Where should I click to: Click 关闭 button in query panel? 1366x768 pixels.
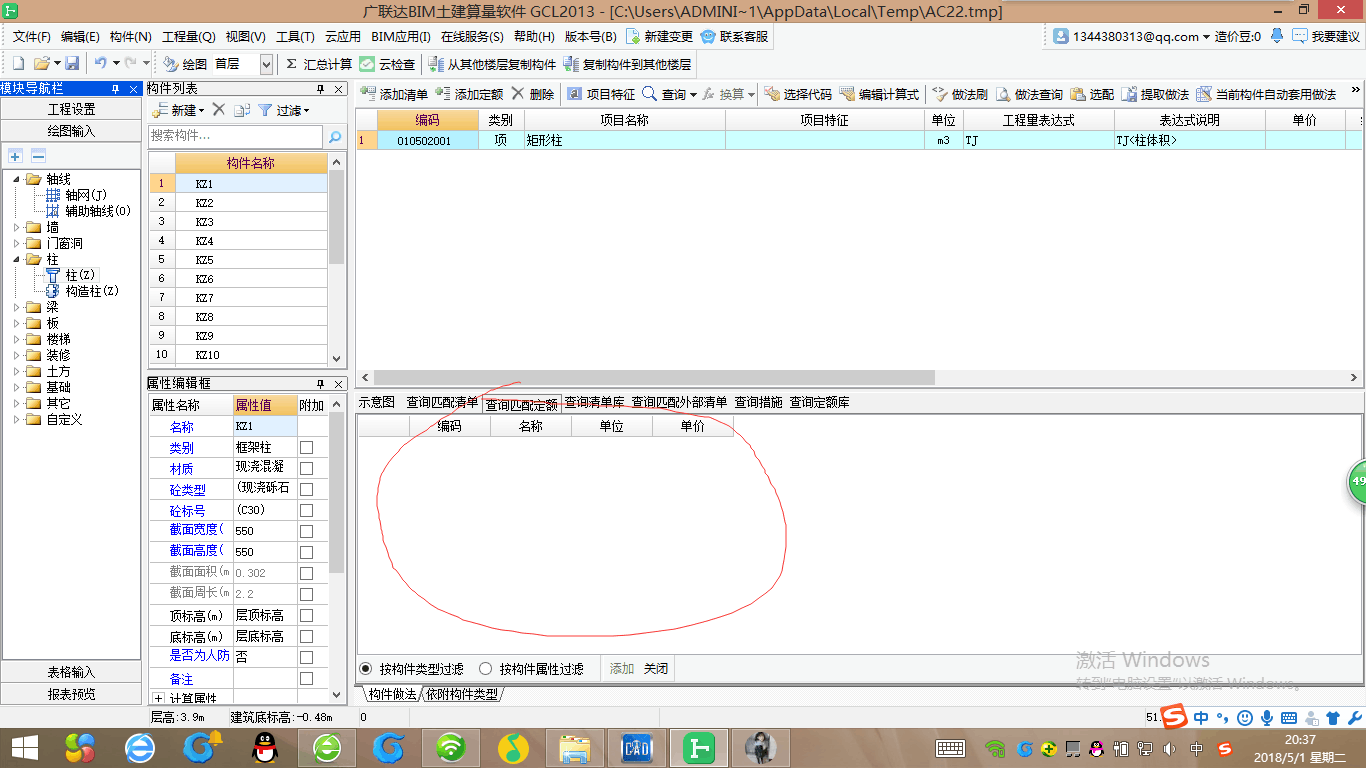(x=655, y=668)
